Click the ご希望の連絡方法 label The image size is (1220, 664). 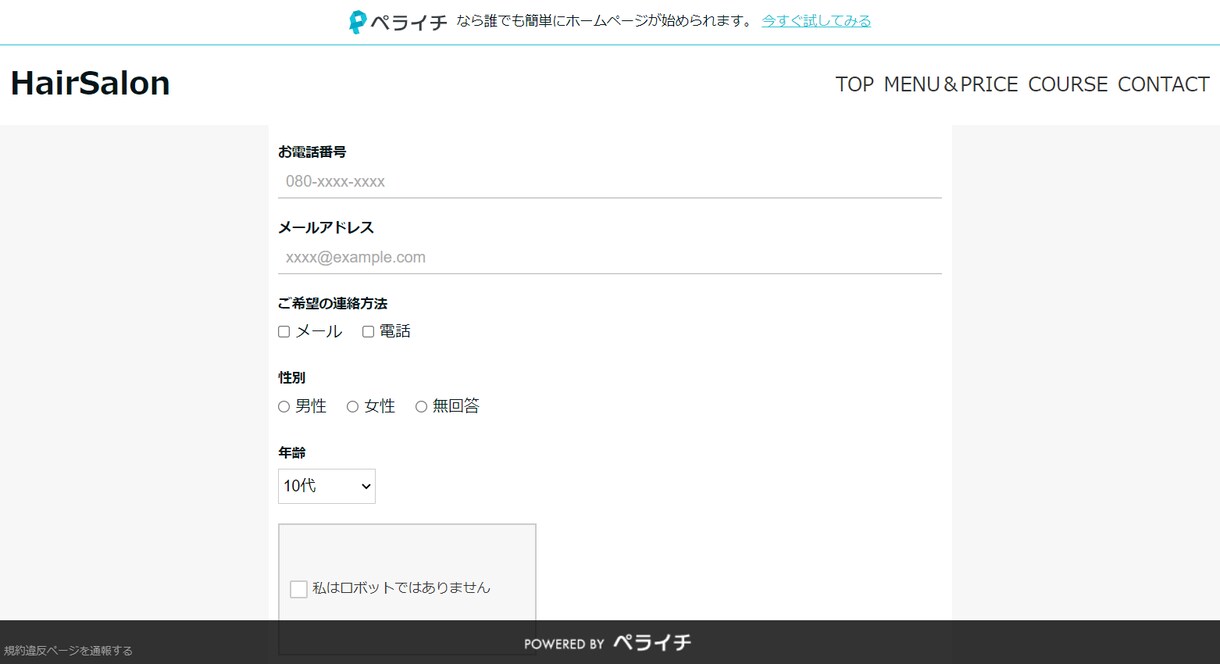point(332,303)
